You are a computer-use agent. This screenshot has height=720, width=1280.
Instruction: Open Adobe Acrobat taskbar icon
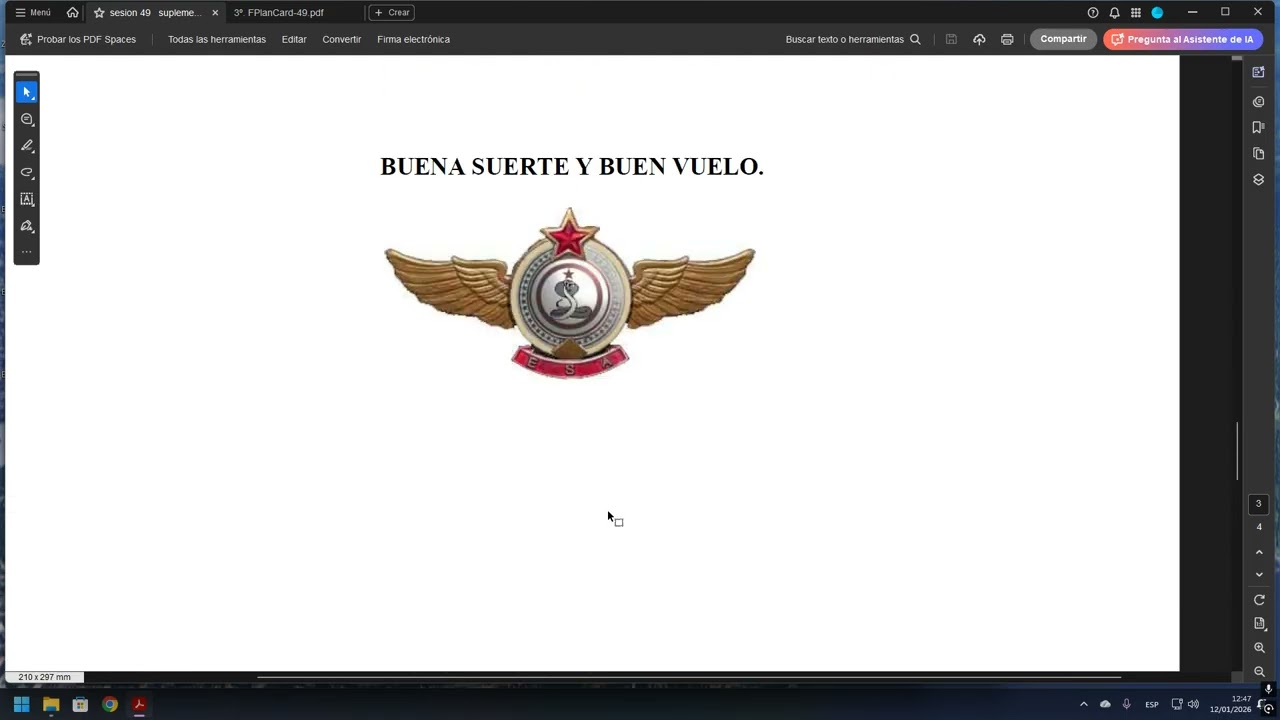pyautogui.click(x=139, y=704)
